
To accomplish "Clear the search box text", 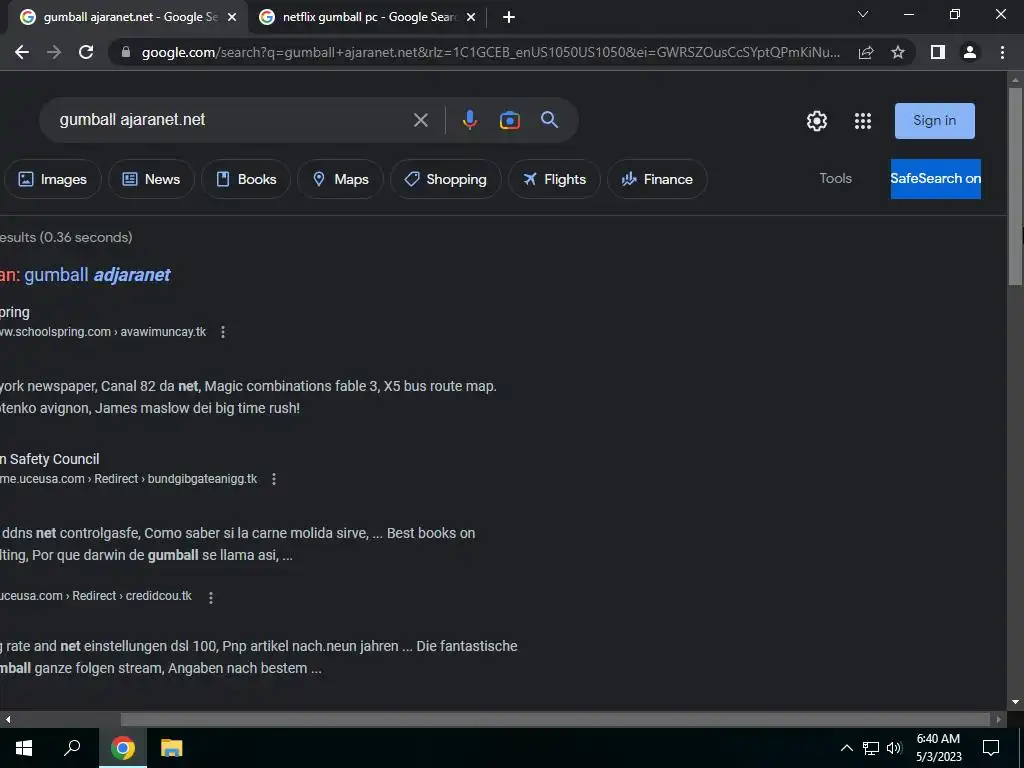I will 421,120.
